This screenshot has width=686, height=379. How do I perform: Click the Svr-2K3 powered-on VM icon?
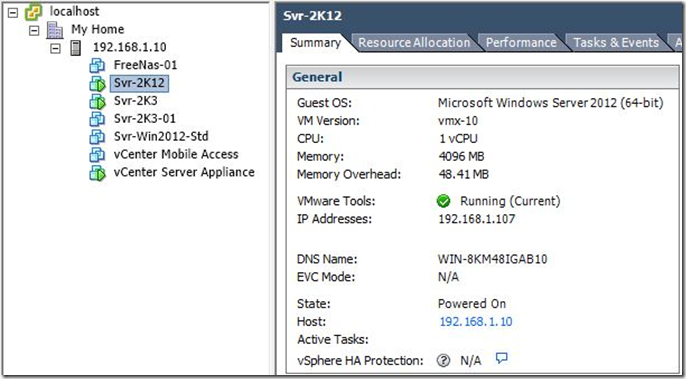coord(98,102)
